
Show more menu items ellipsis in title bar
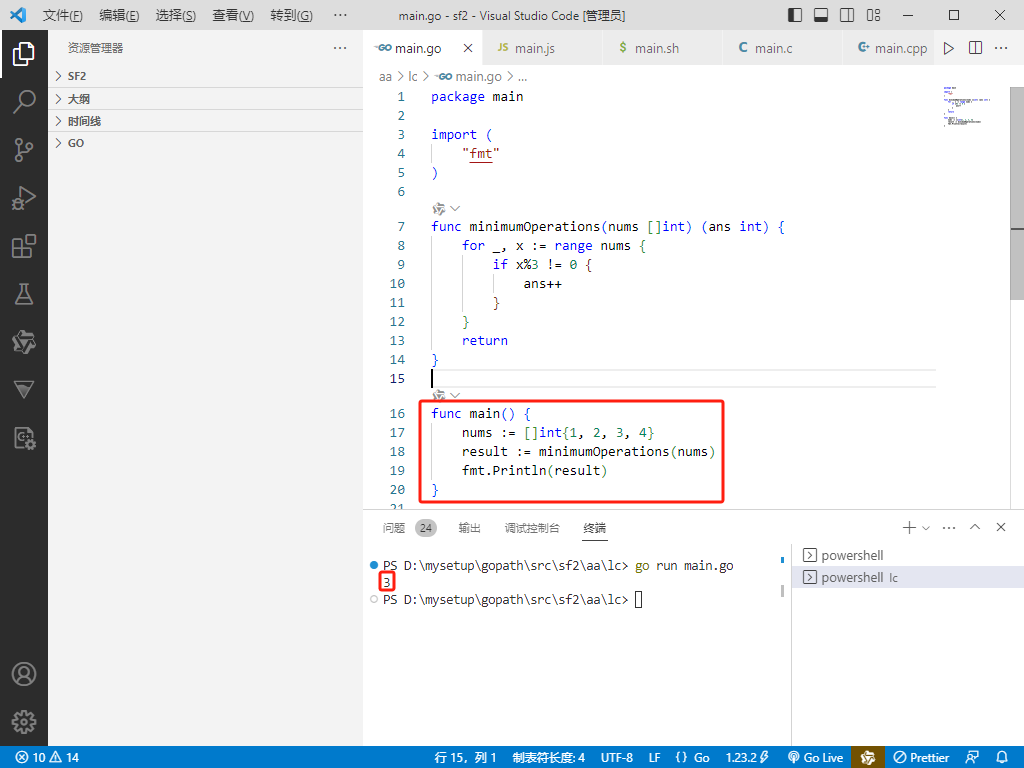pyautogui.click(x=340, y=15)
